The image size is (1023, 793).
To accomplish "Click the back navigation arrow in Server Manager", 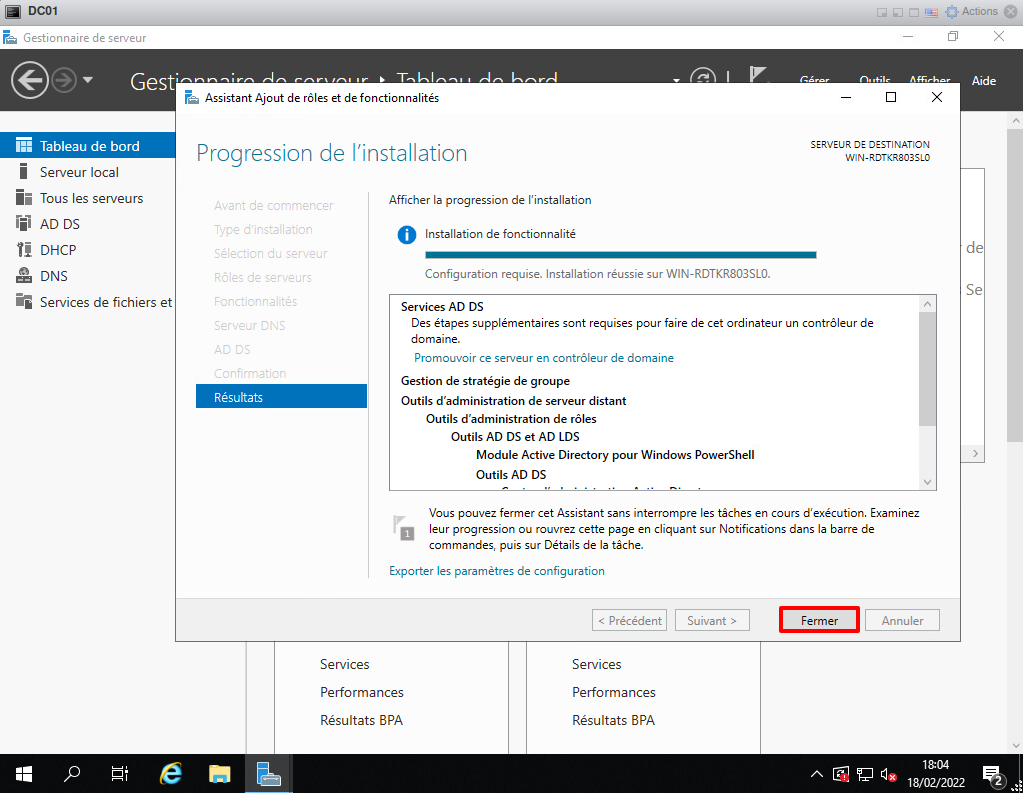I will [x=29, y=80].
